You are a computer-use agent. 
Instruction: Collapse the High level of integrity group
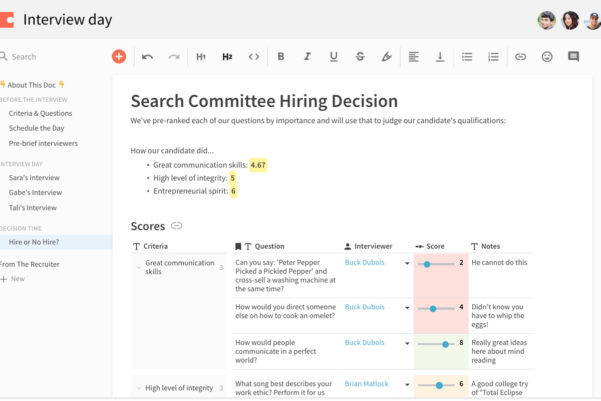click(x=138, y=388)
